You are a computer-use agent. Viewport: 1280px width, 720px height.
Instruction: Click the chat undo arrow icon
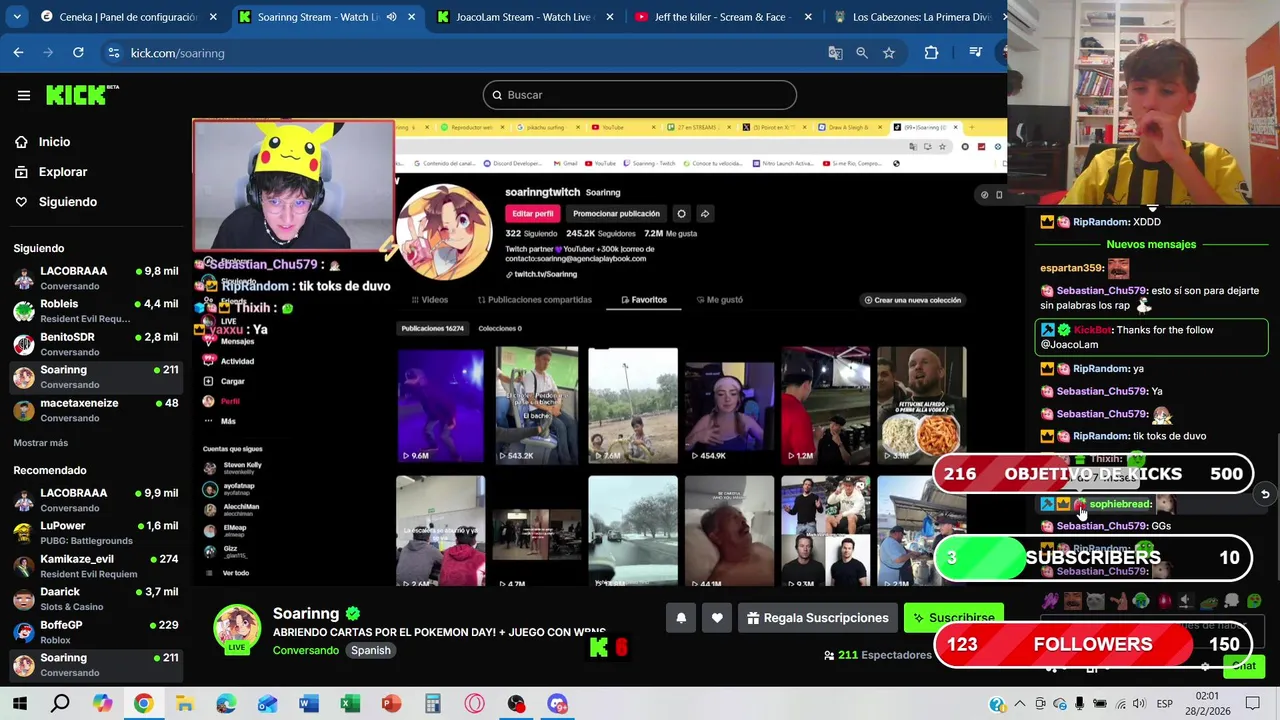[x=1265, y=494]
